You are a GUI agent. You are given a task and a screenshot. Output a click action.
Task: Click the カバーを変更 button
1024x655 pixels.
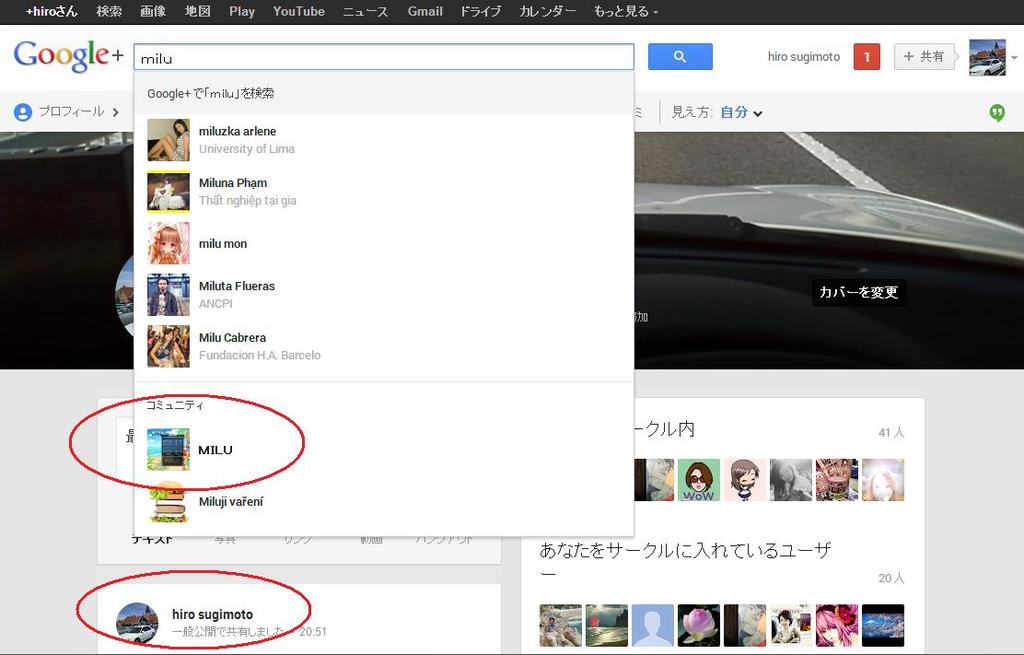(859, 292)
